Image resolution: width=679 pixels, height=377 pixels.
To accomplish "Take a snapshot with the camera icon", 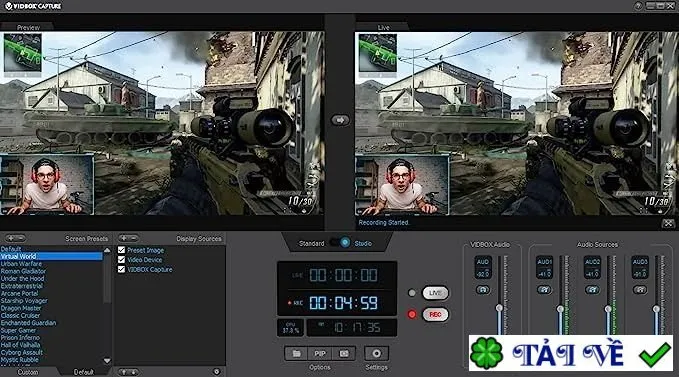I will (344, 354).
